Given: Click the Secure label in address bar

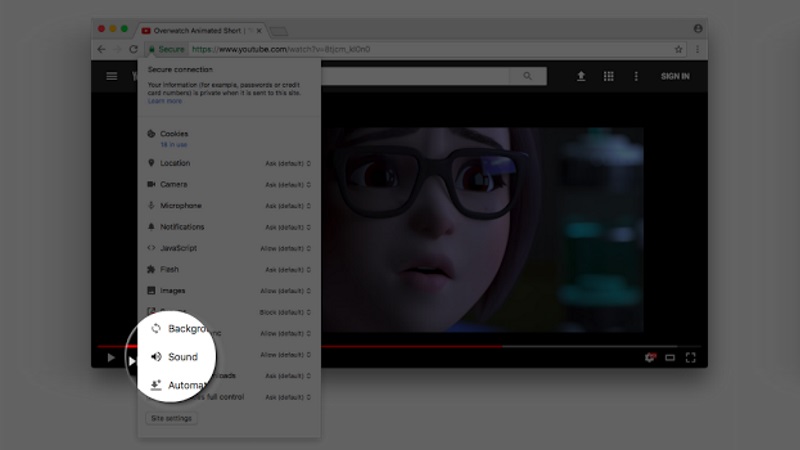Looking at the screenshot, I should tap(171, 49).
